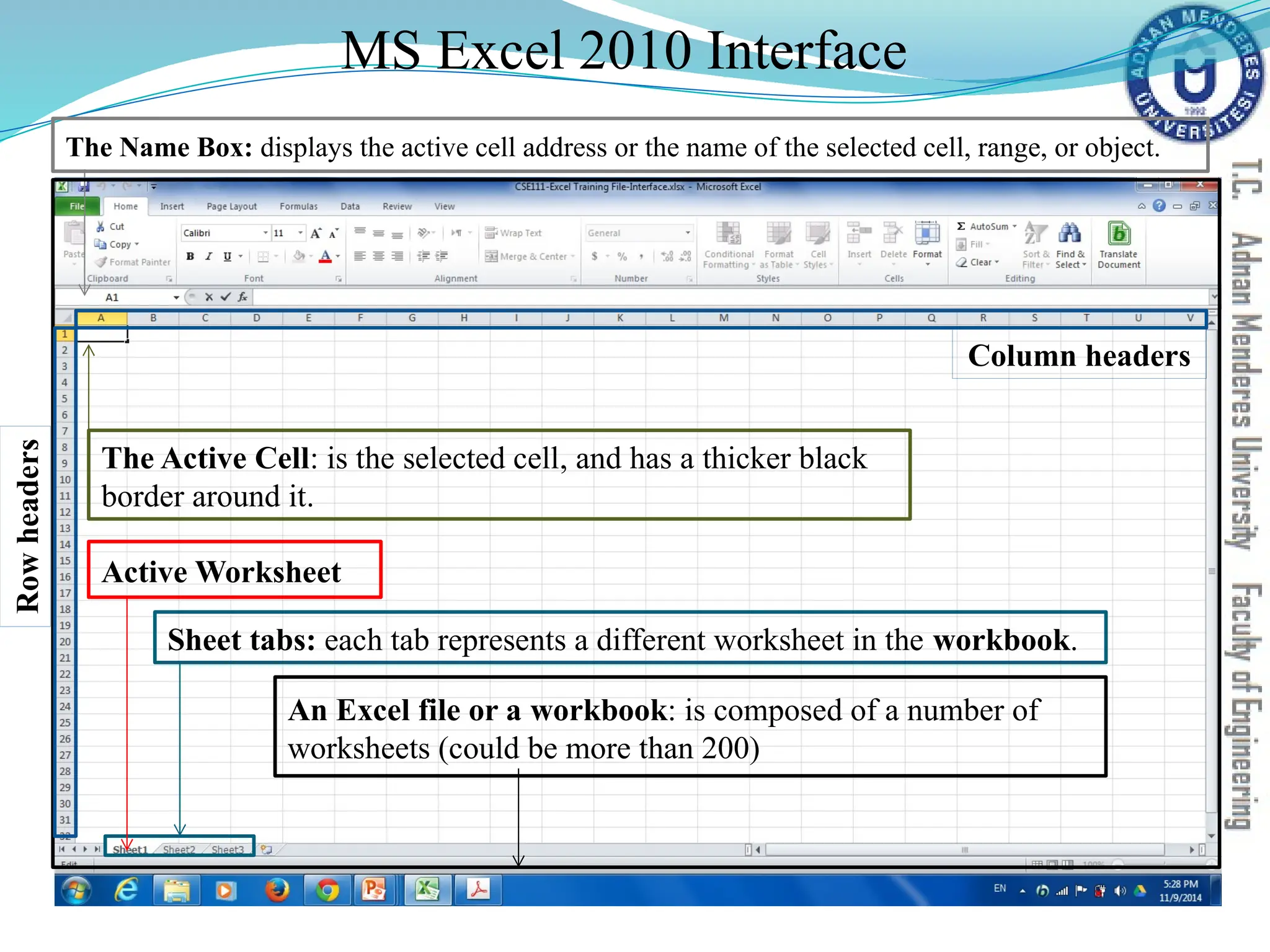The width and height of the screenshot is (1270, 952).
Task: Open the Copy dropdown arrow
Action: (136, 244)
